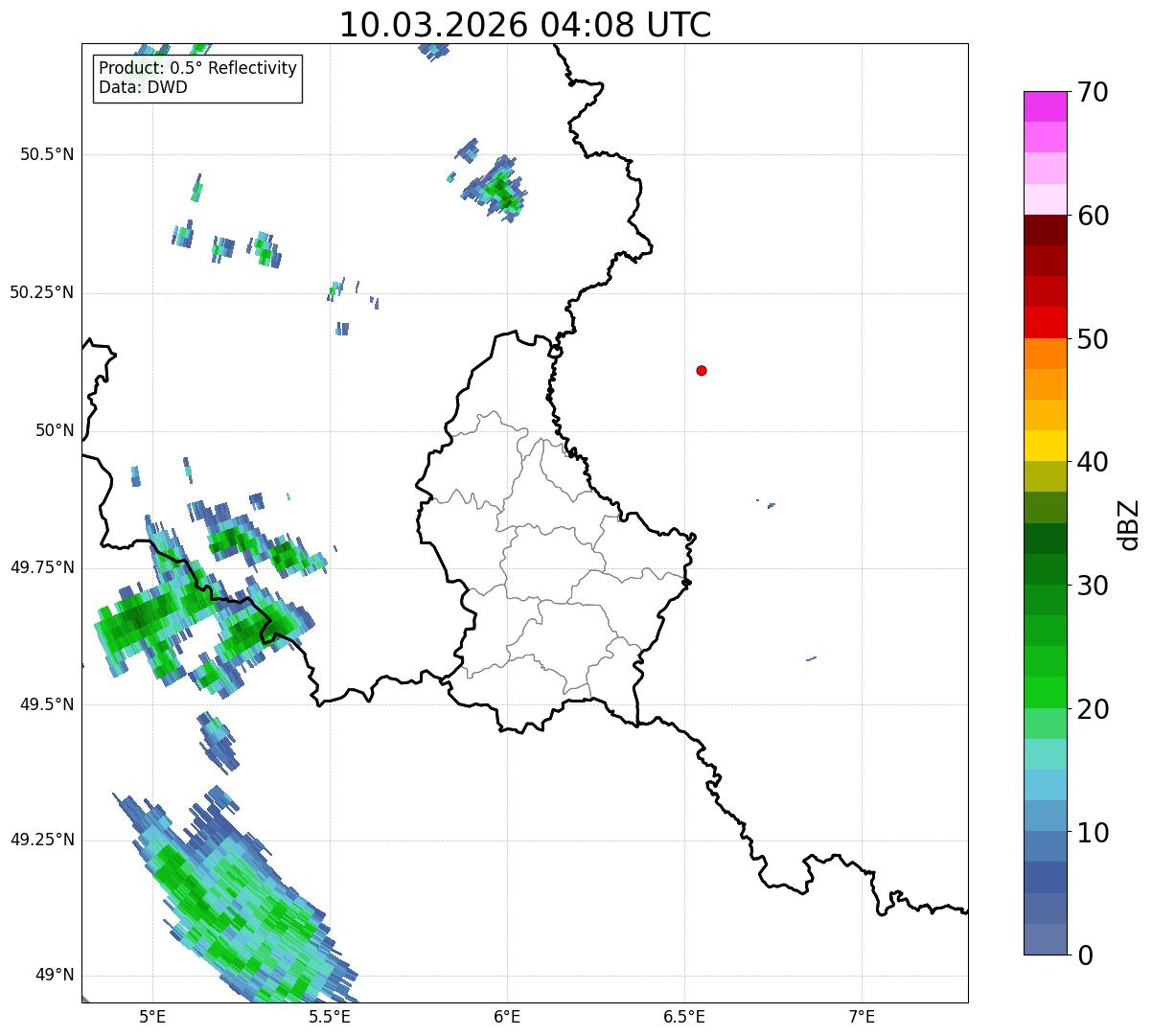The image size is (1152, 1036).
Task: Click the colorbar value 30
Action: (x=1093, y=586)
